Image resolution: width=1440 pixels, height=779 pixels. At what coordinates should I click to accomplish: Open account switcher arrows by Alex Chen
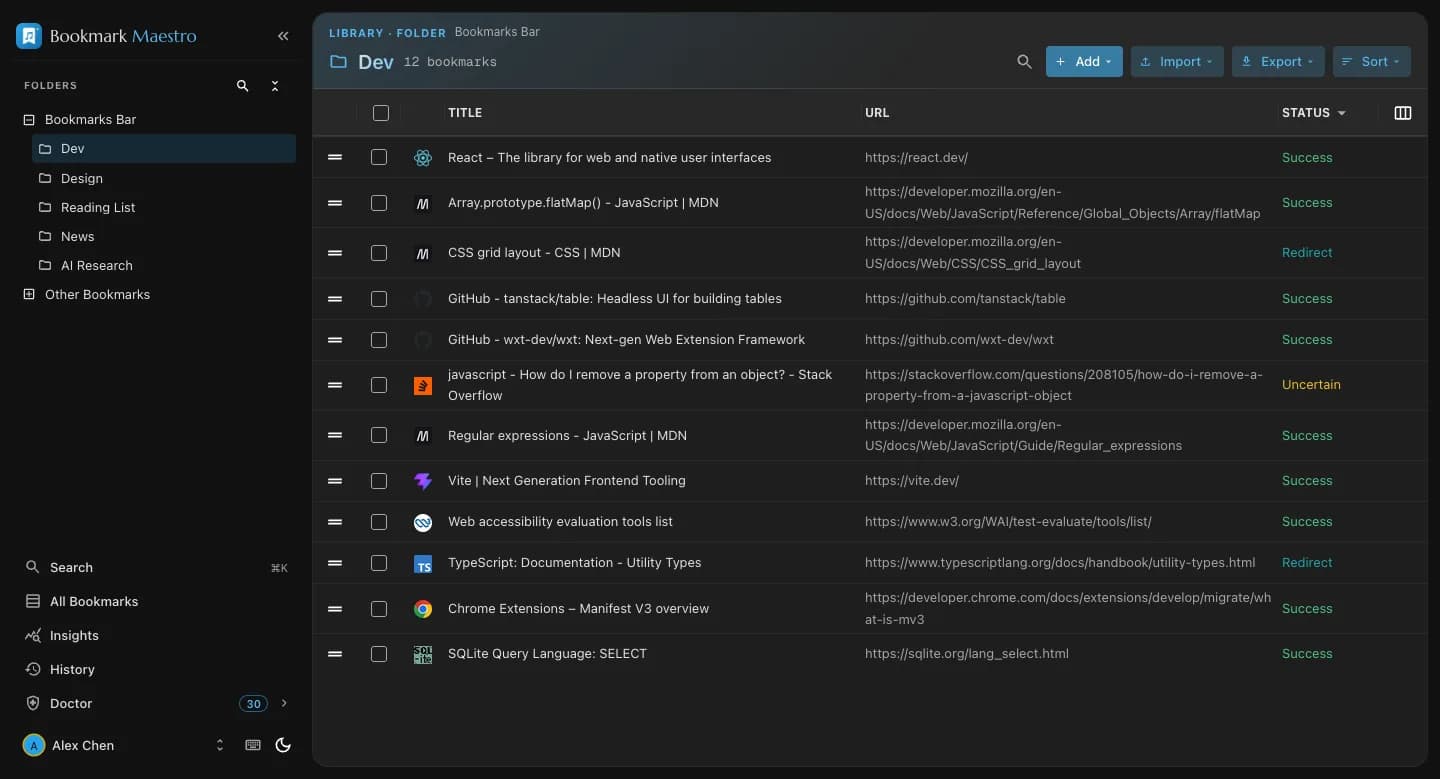[x=220, y=745]
